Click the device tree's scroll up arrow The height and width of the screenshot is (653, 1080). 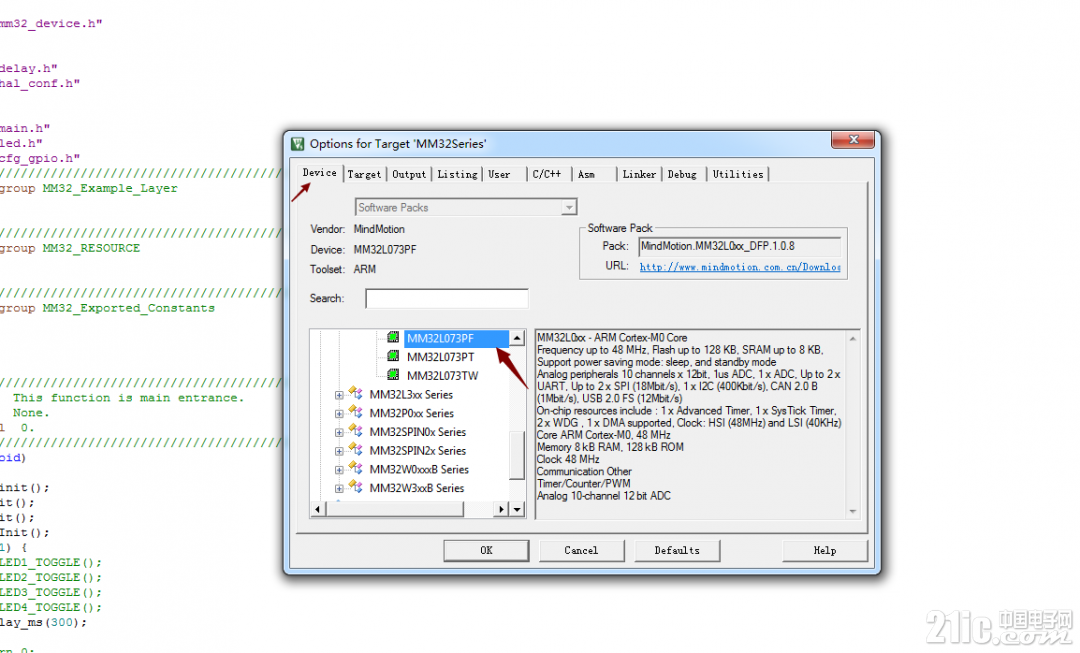pos(517,338)
